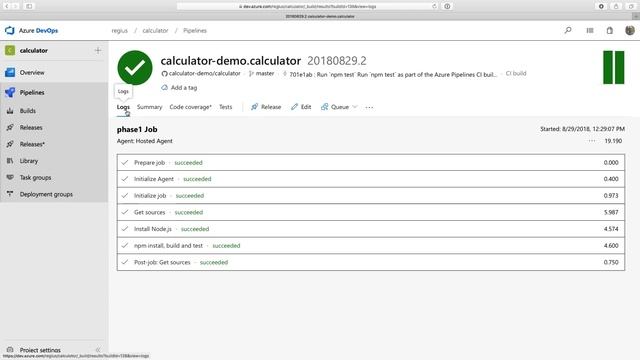The image size is (640, 360).
Task: Click the Project settings gear icon
Action: point(10,350)
